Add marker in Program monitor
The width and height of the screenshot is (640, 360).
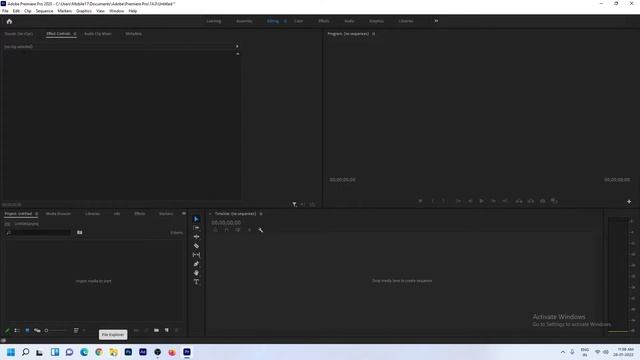click(x=420, y=201)
